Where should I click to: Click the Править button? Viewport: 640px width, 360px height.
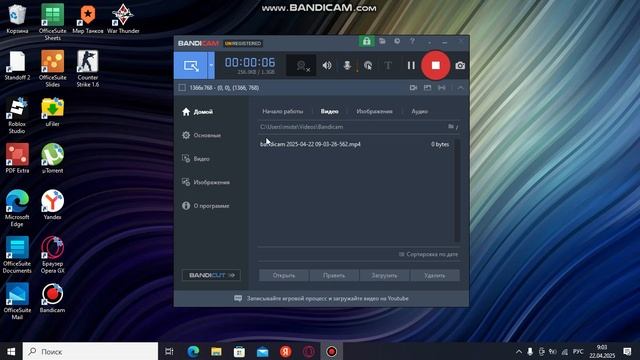pyautogui.click(x=334, y=276)
